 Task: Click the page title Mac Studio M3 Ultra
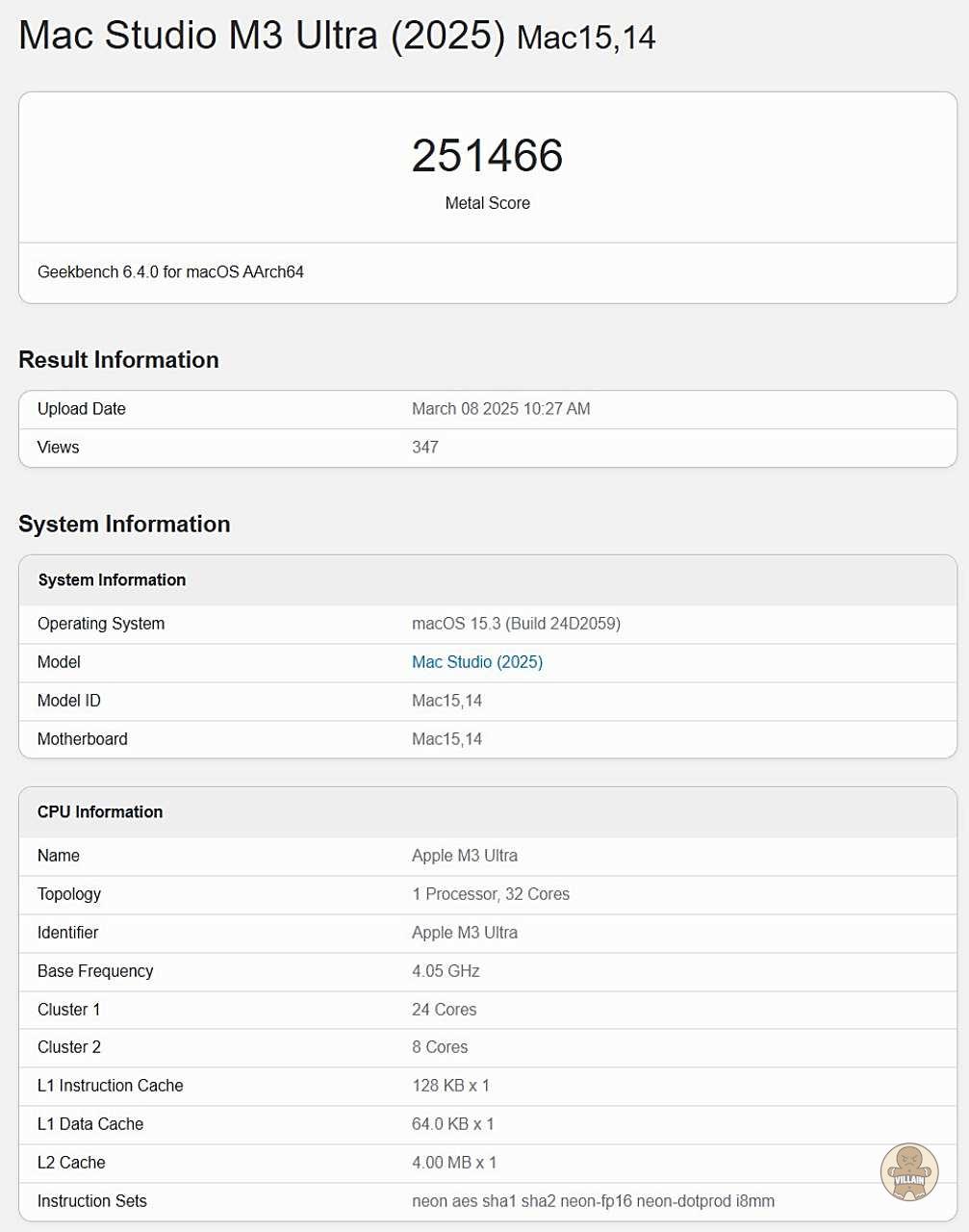click(262, 37)
